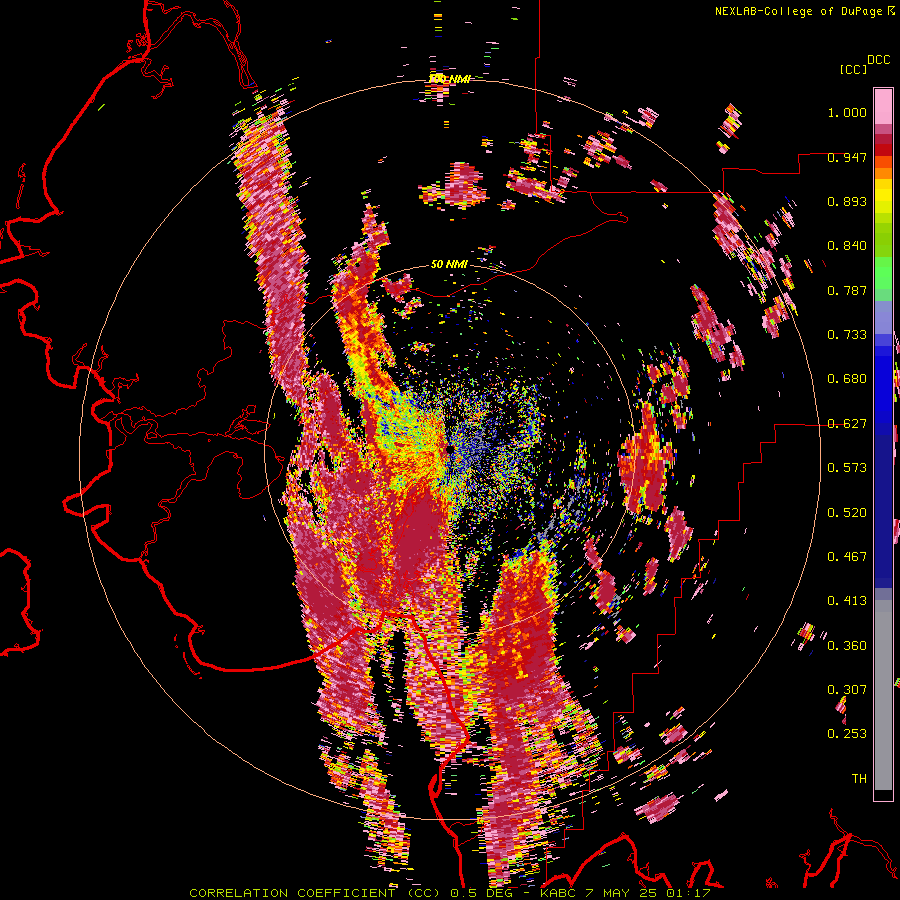Click the NEXLAB-College of DuPage title text
Viewport: 900px width, 900px height.
point(804,11)
